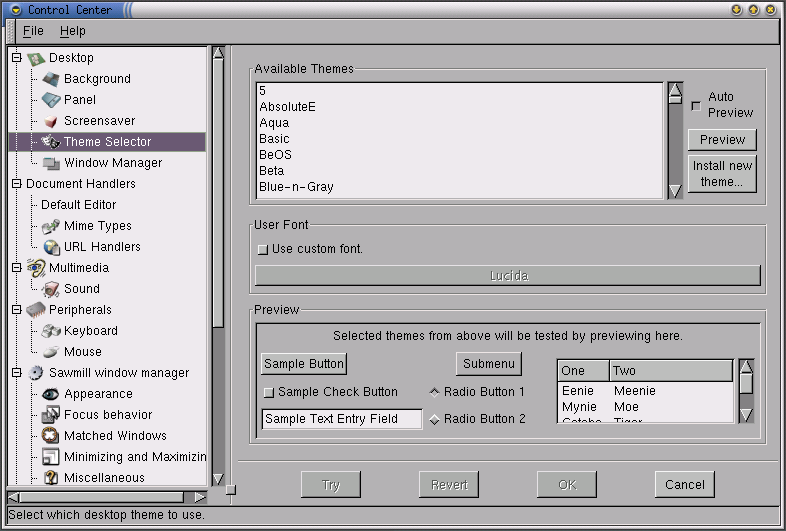Open the Mime Types icon
This screenshot has height=531, width=786.
click(x=51, y=226)
